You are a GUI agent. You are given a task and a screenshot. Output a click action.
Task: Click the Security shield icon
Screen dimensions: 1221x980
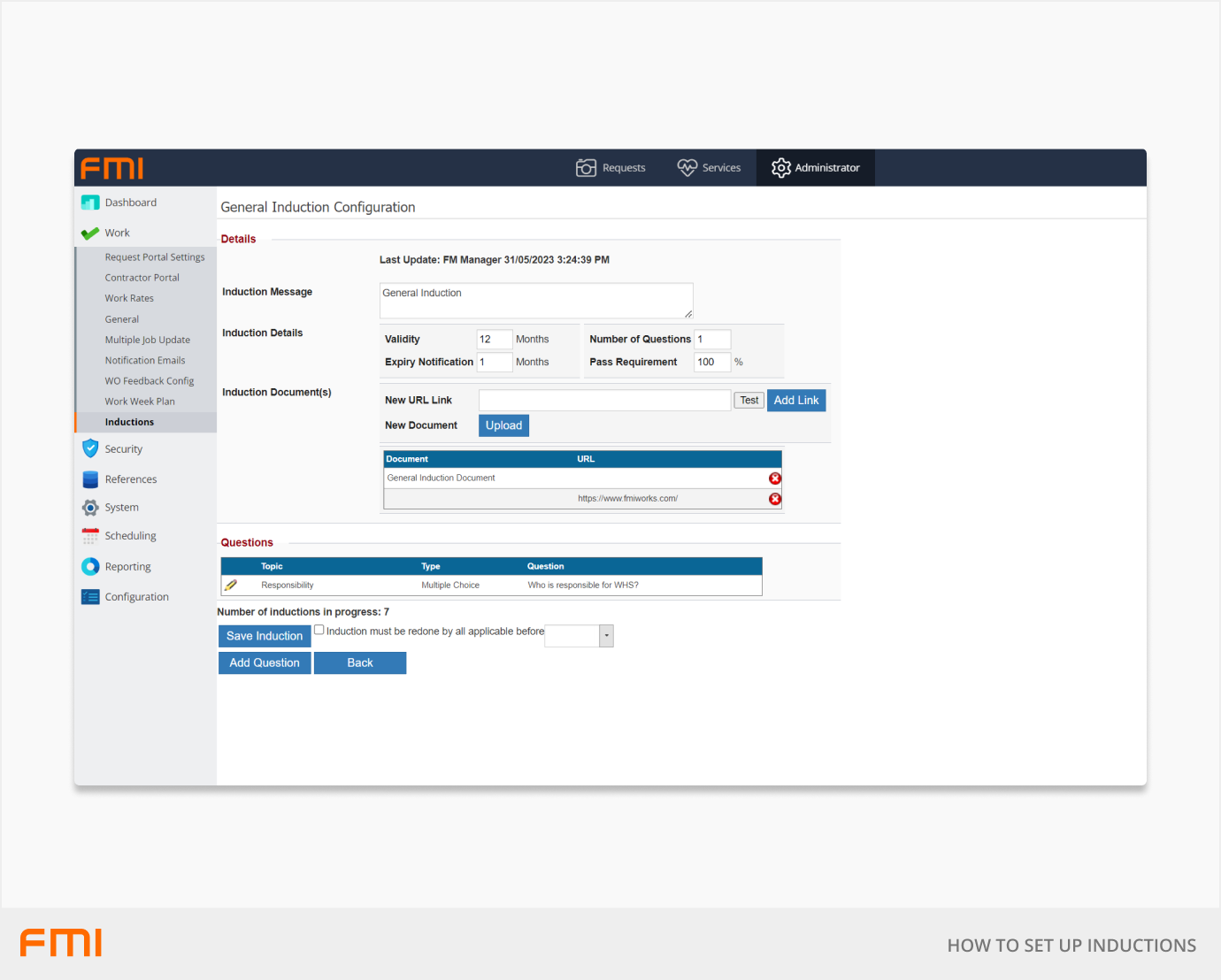90,448
